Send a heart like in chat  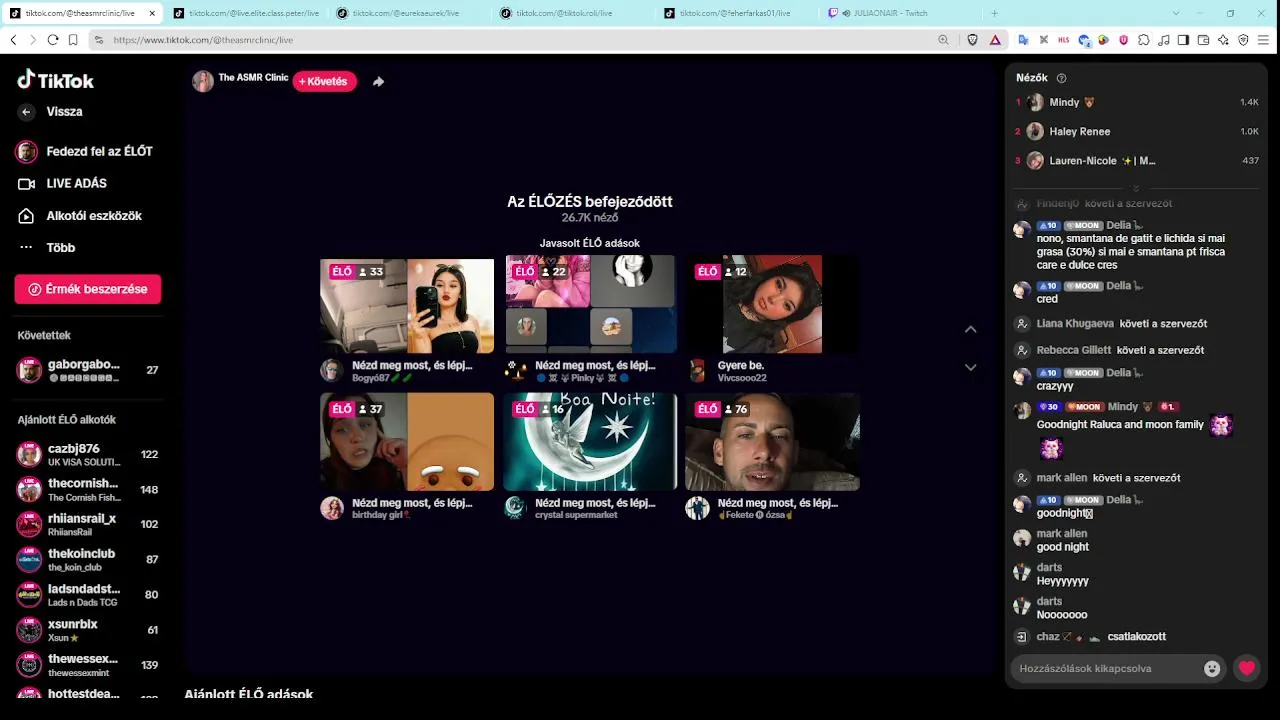click(1246, 669)
